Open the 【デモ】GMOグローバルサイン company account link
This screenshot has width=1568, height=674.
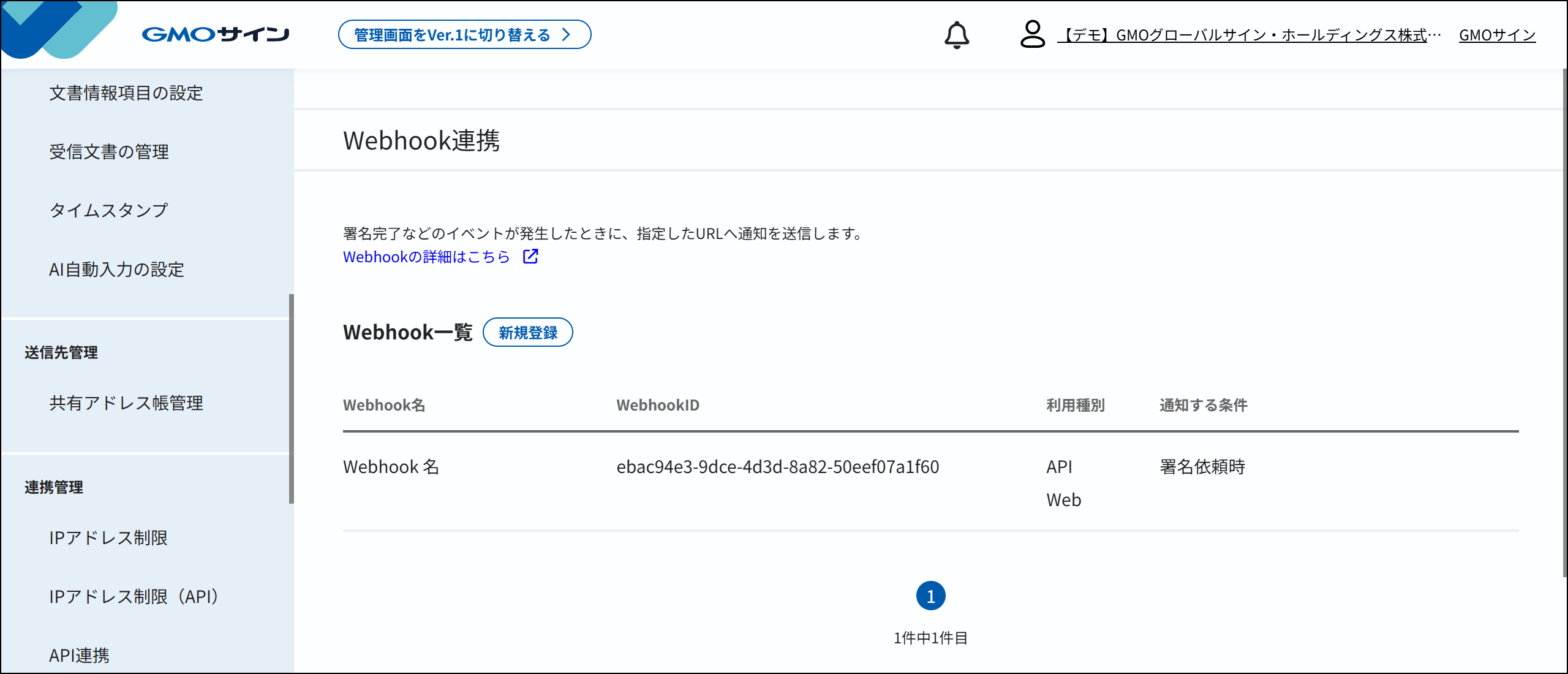click(x=1249, y=35)
